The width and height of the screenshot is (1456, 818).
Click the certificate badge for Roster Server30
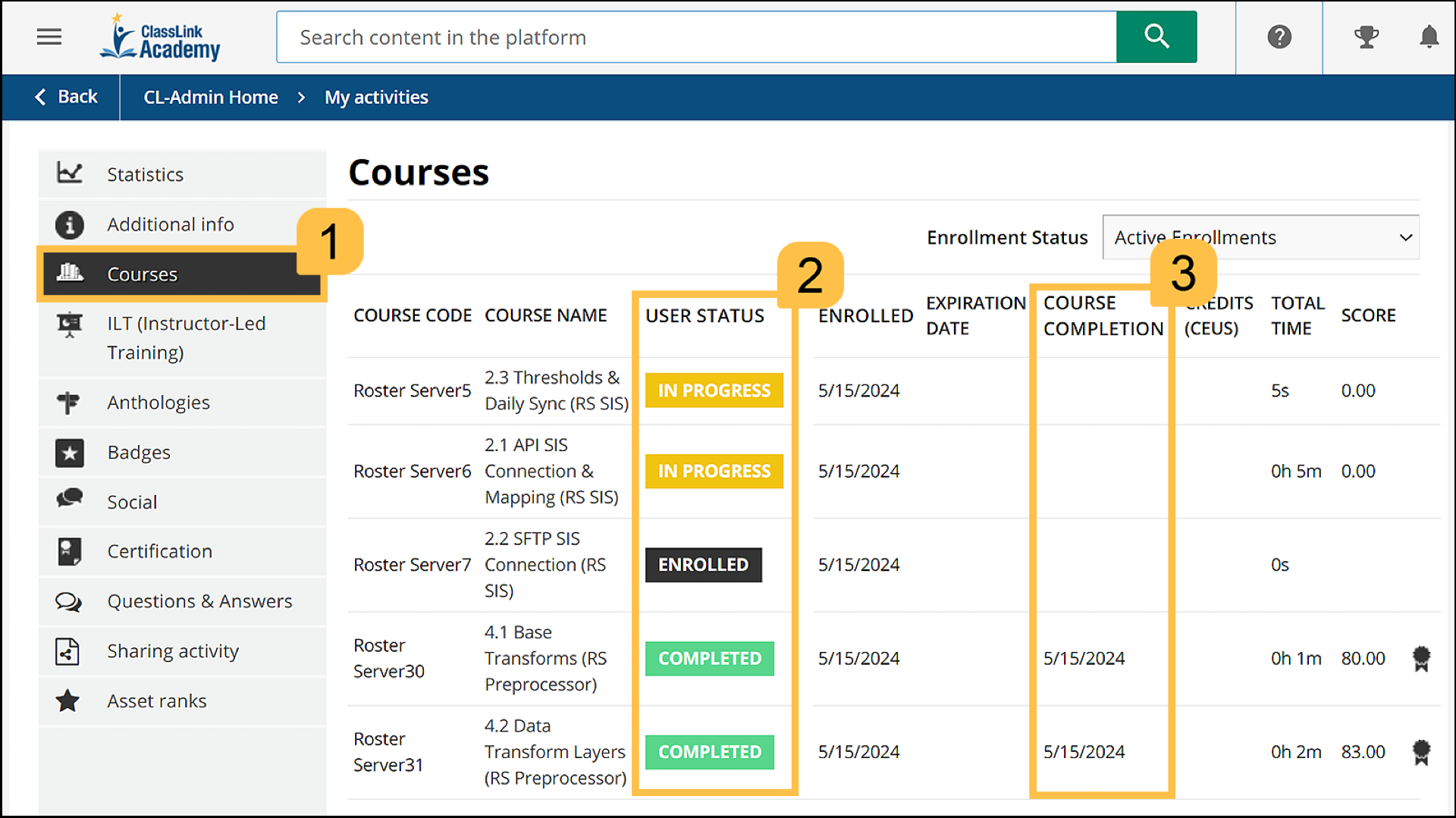(x=1420, y=658)
